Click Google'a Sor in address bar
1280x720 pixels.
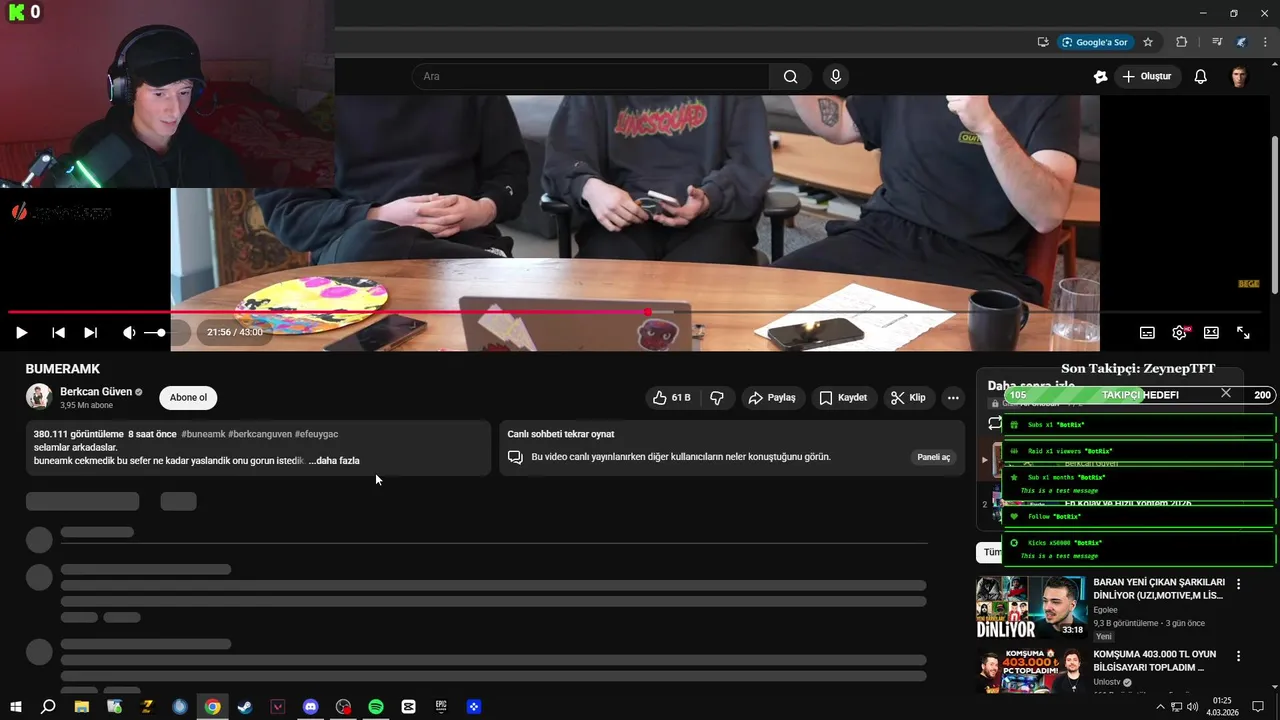(1095, 42)
